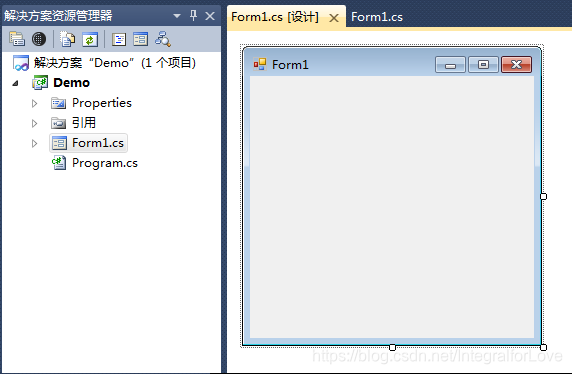Open the Solution Explorer window options dropdown arrow
The width and height of the screenshot is (572, 374).
point(177,16)
